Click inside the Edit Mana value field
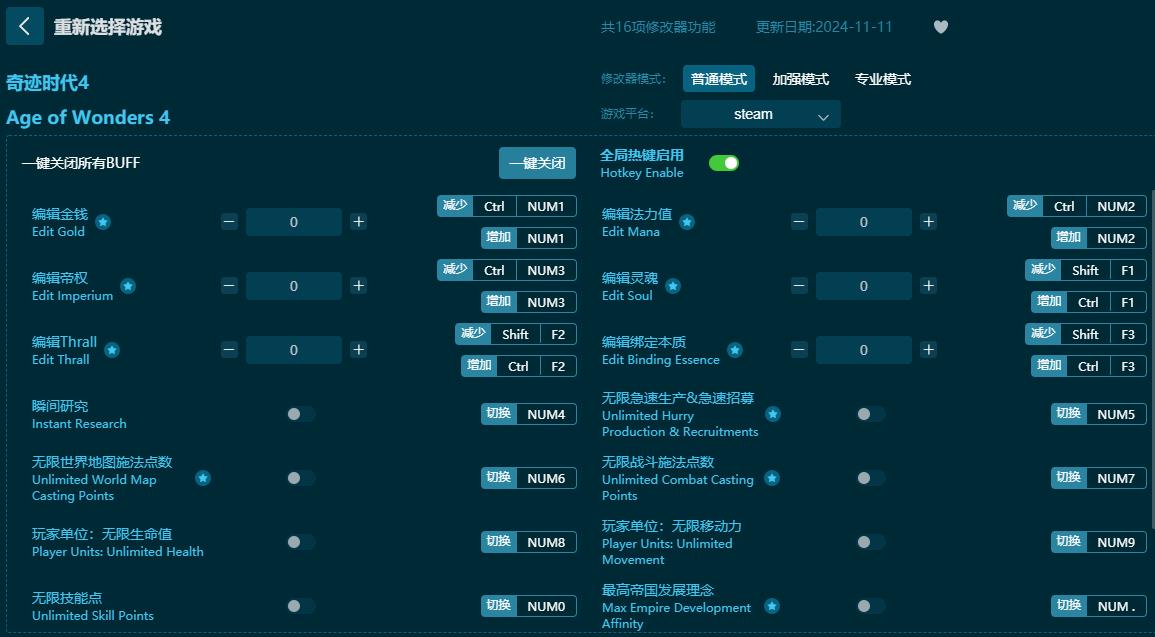The height and width of the screenshot is (637, 1155). pos(863,221)
